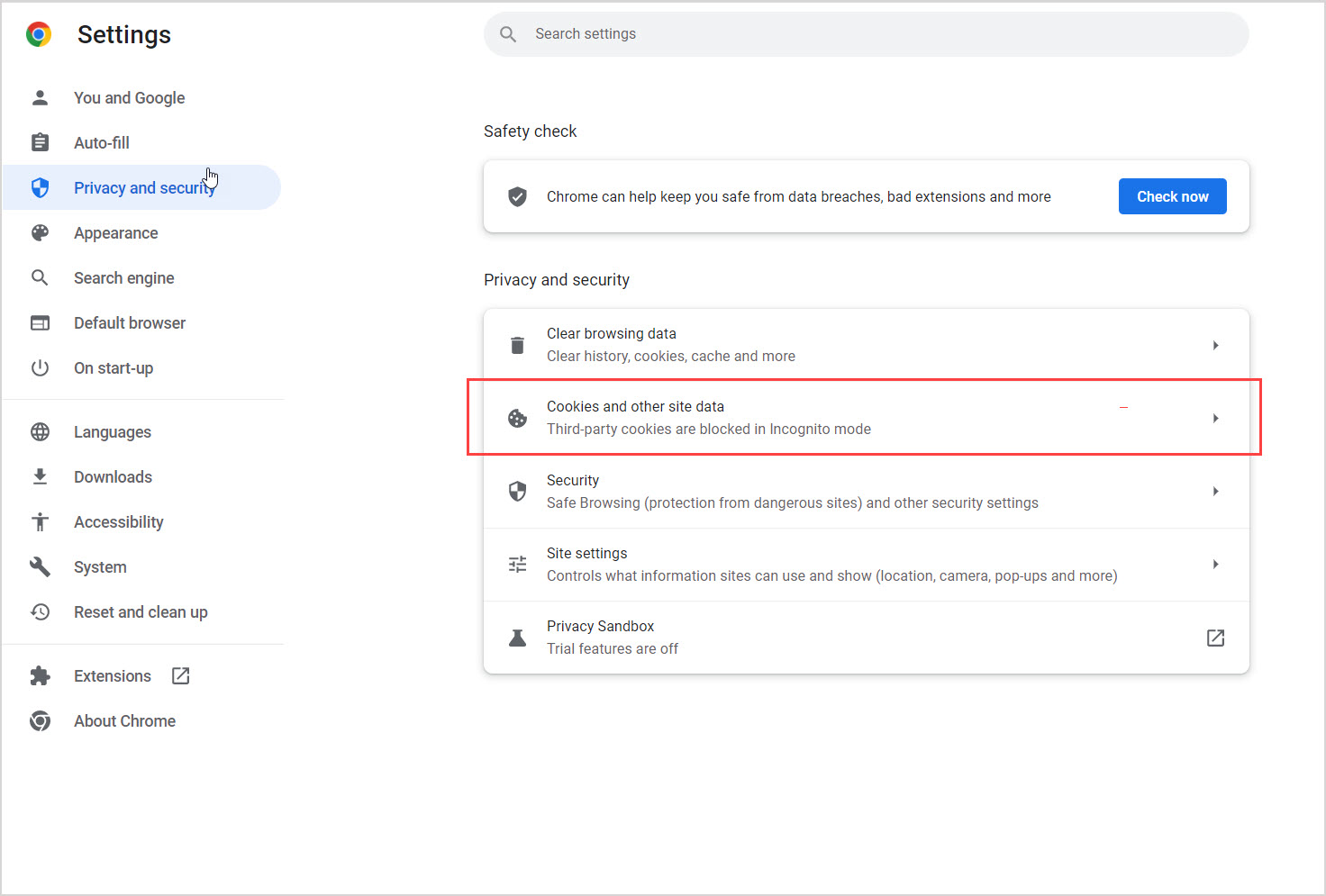Click the trash icon for Clear browsing data
This screenshot has width=1326, height=896.
click(x=517, y=345)
